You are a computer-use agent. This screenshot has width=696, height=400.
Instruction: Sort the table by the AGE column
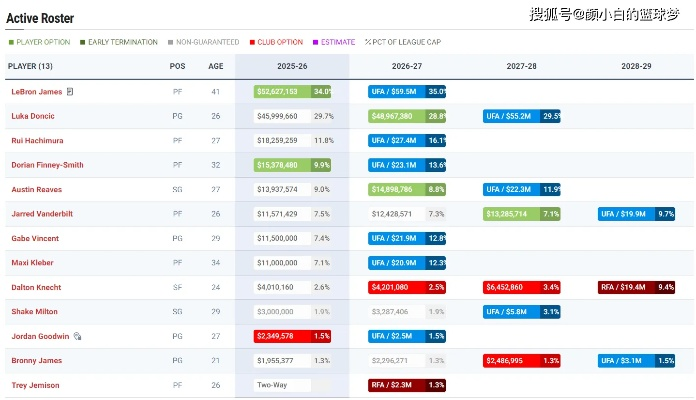[x=216, y=66]
